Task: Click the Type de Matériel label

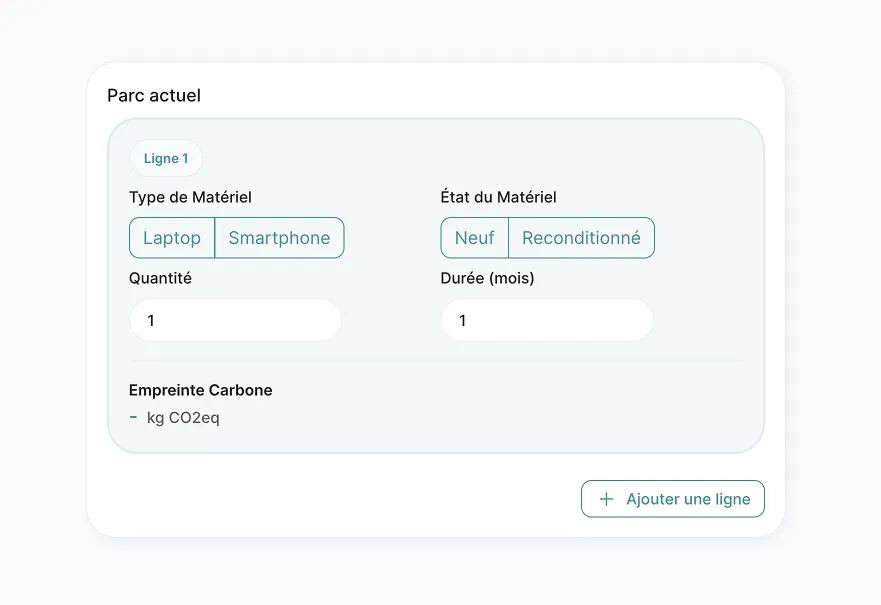Action: [x=190, y=197]
